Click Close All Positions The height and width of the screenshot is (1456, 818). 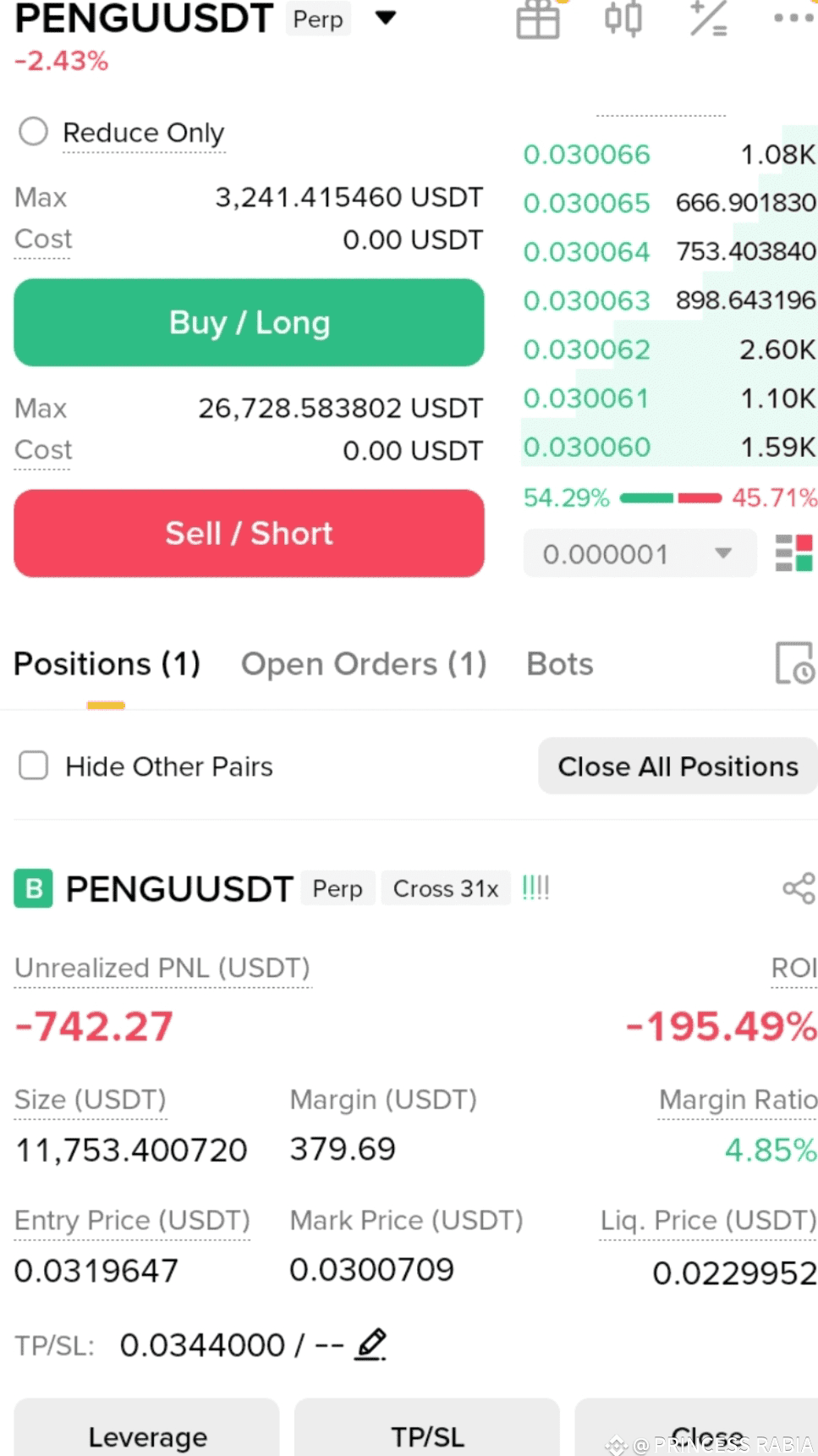point(678,766)
